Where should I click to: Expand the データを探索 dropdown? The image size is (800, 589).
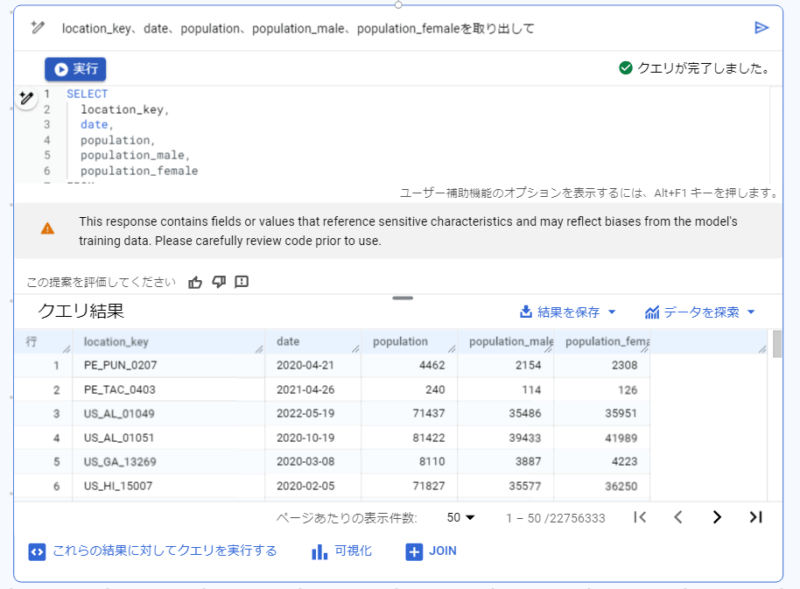[x=700, y=312]
